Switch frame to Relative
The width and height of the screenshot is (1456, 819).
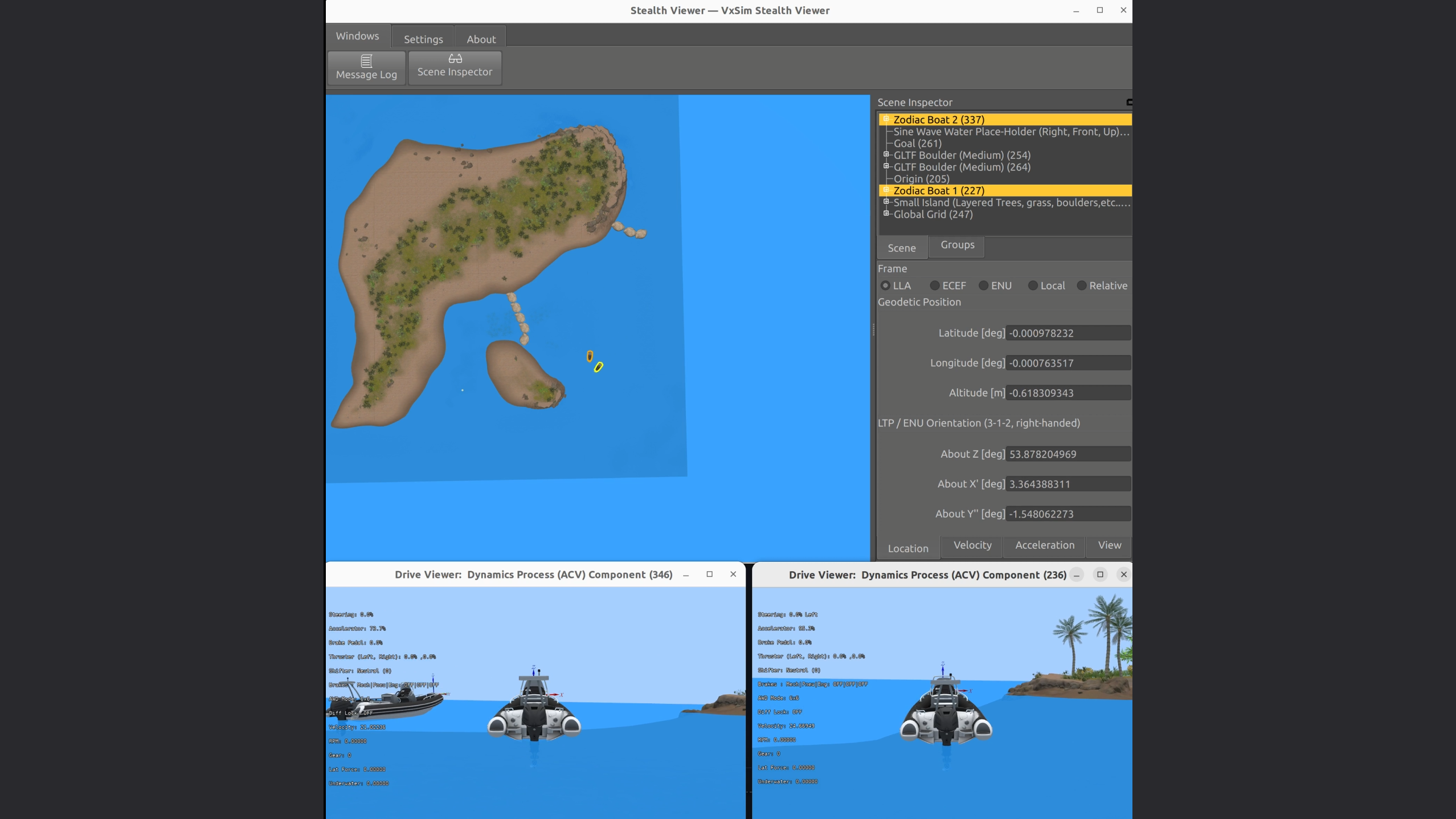pyautogui.click(x=1082, y=286)
